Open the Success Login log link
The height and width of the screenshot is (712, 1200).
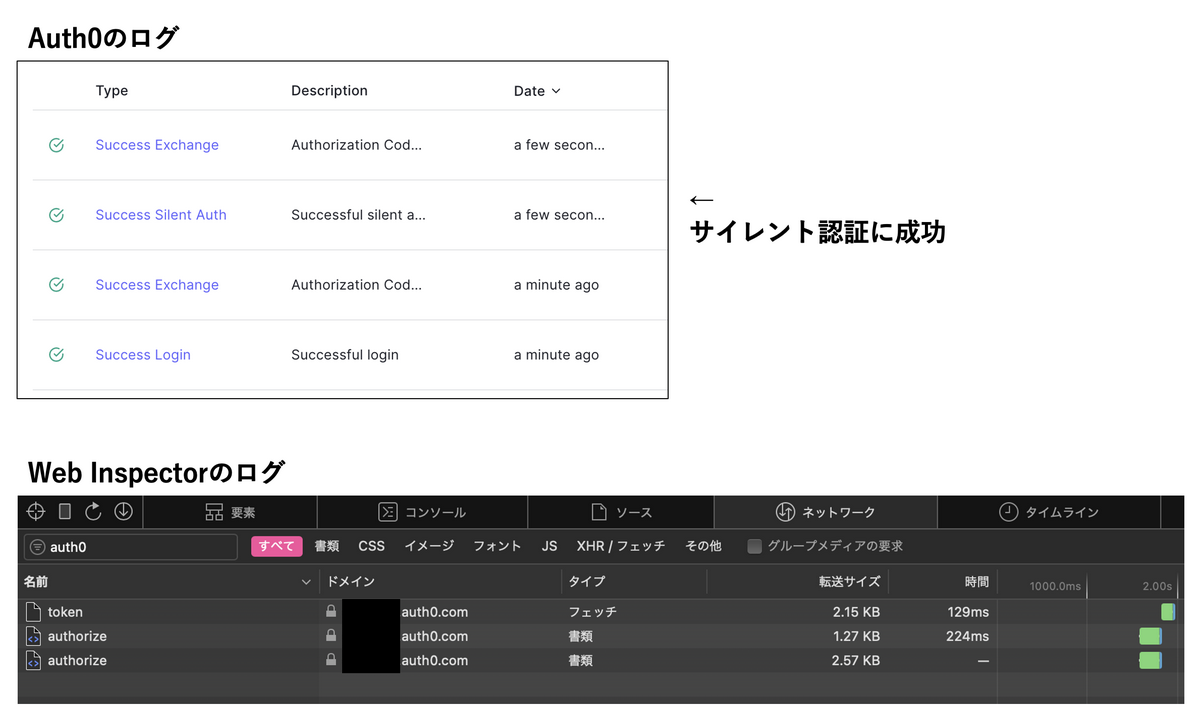143,355
